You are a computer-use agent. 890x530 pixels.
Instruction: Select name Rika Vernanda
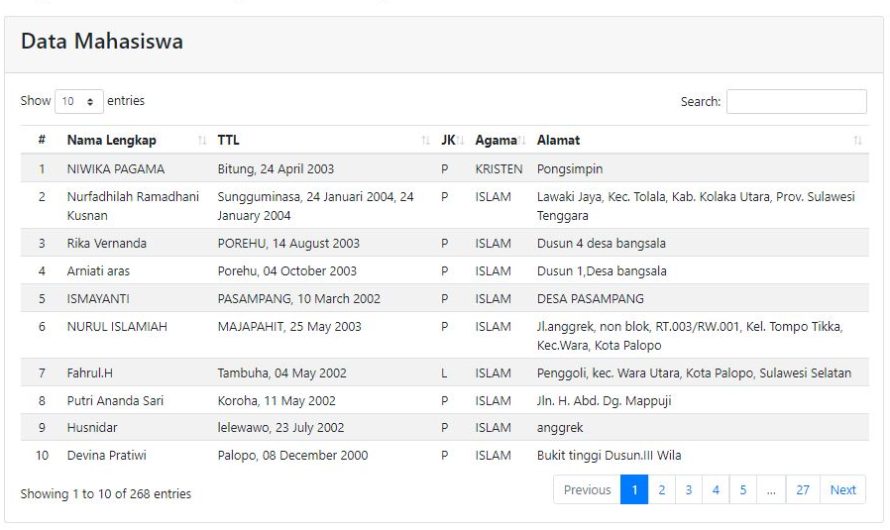click(x=107, y=243)
